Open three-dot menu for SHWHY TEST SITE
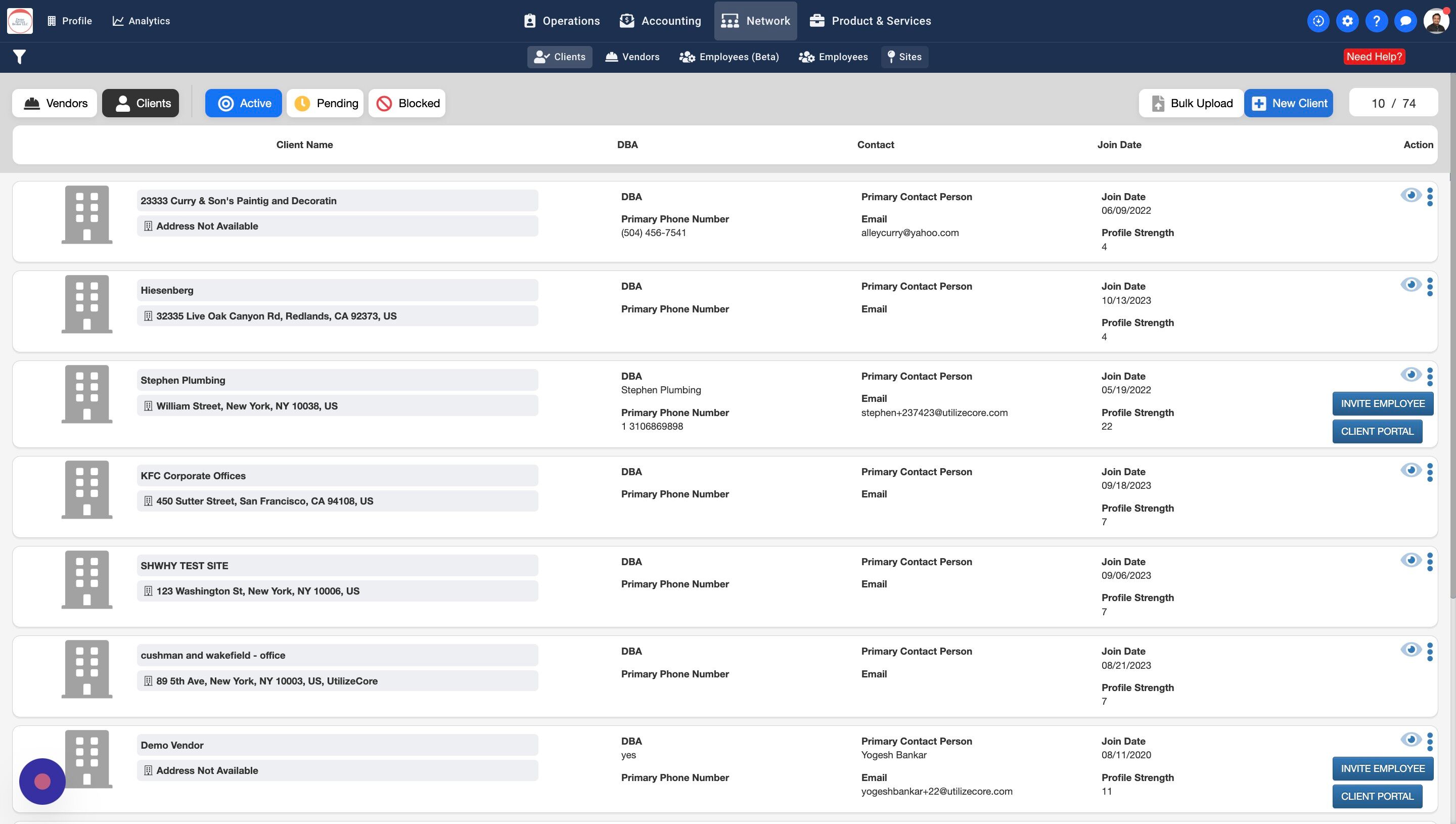 pos(1430,562)
